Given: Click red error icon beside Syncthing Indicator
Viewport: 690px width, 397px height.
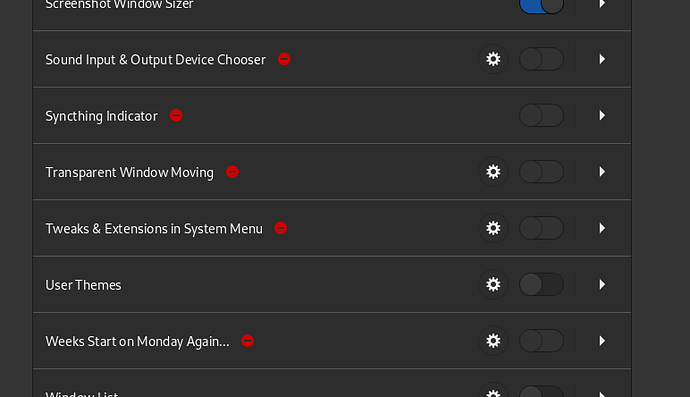Looking at the screenshot, I should (x=176, y=115).
